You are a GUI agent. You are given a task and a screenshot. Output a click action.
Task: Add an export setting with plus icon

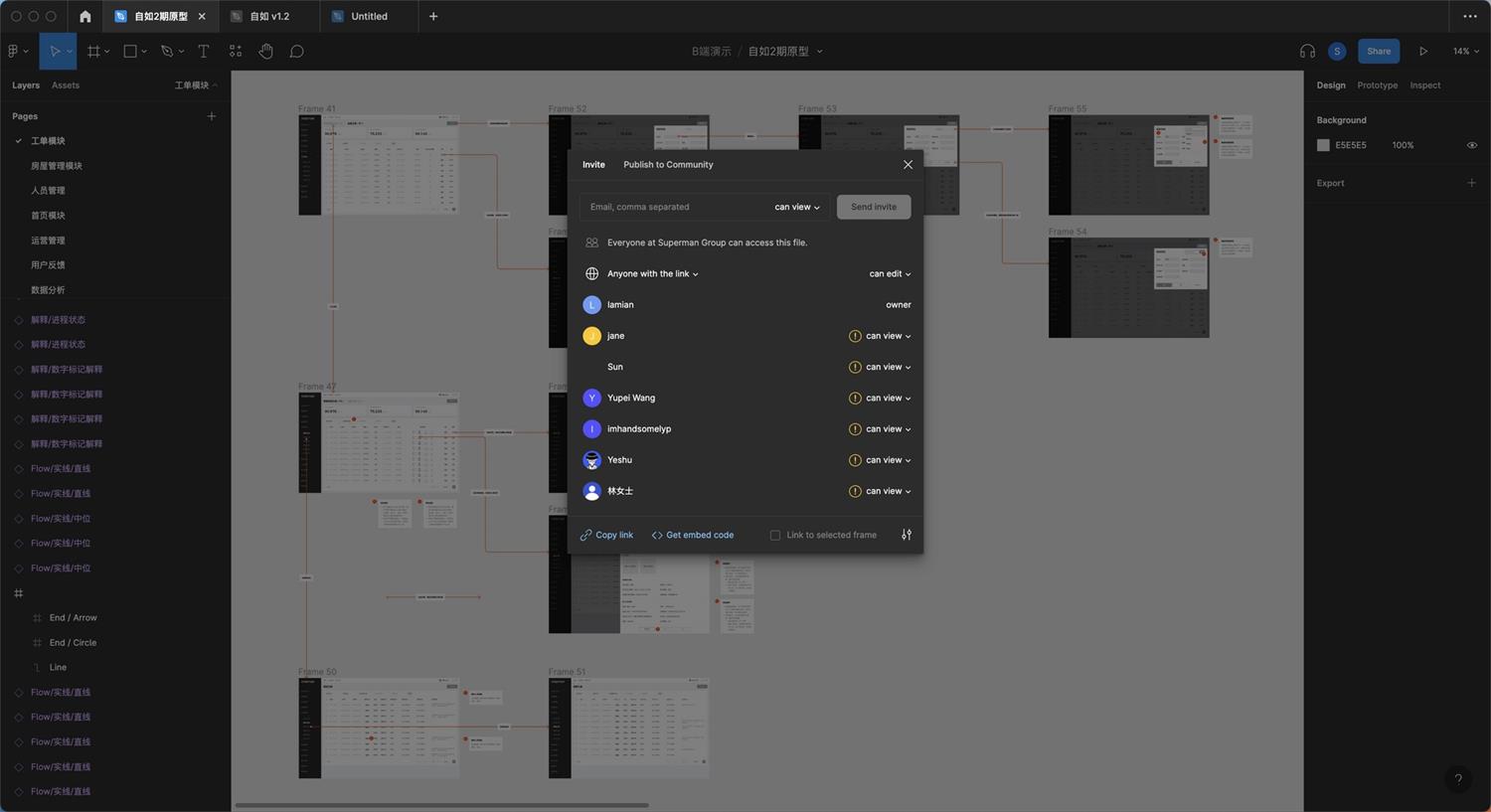1471,183
